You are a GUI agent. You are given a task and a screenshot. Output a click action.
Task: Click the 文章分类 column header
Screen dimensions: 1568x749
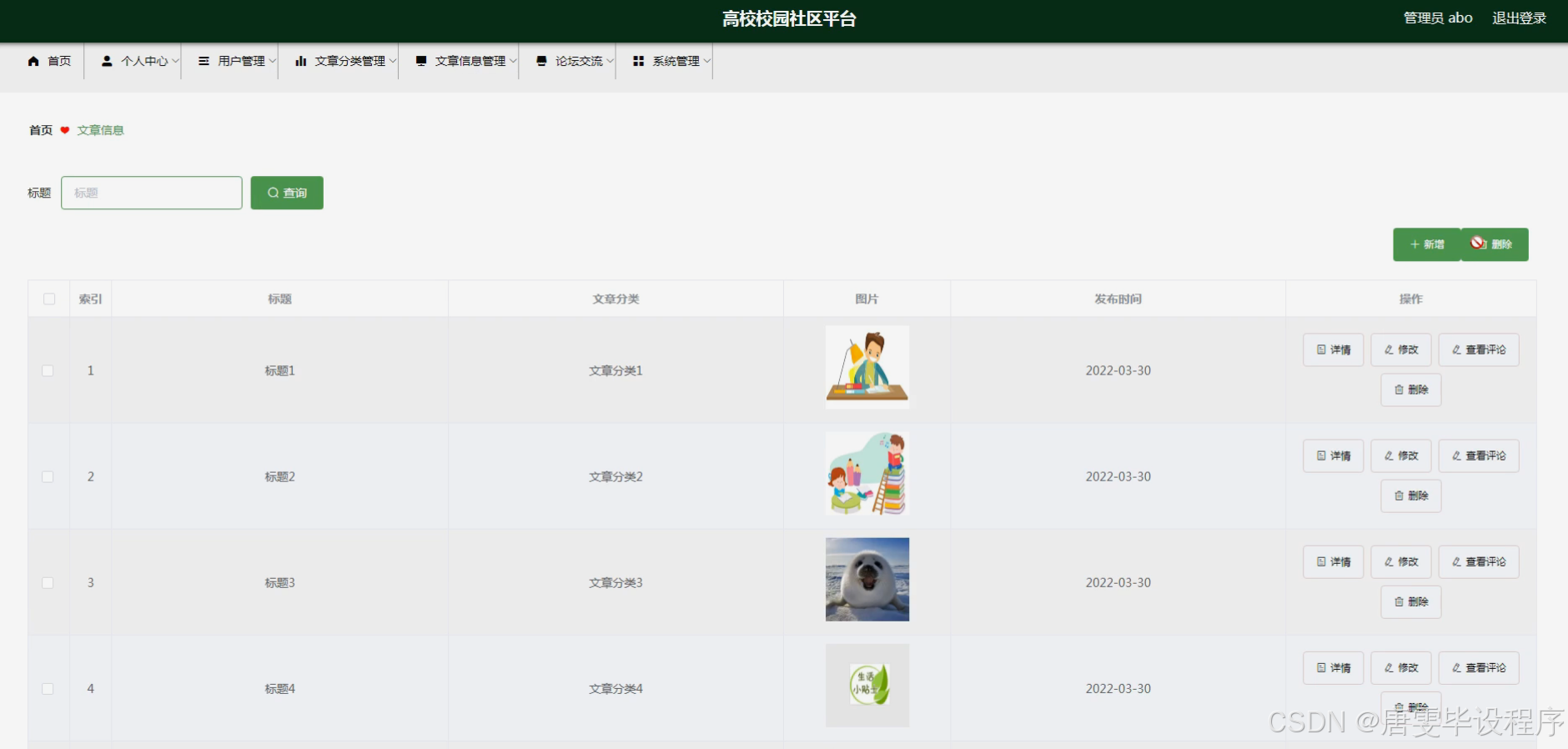pos(616,299)
